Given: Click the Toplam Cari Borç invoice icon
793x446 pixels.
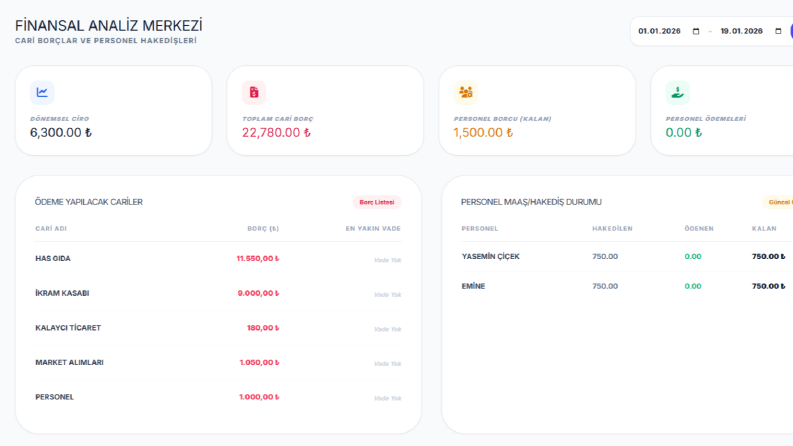Looking at the screenshot, I should tap(254, 93).
